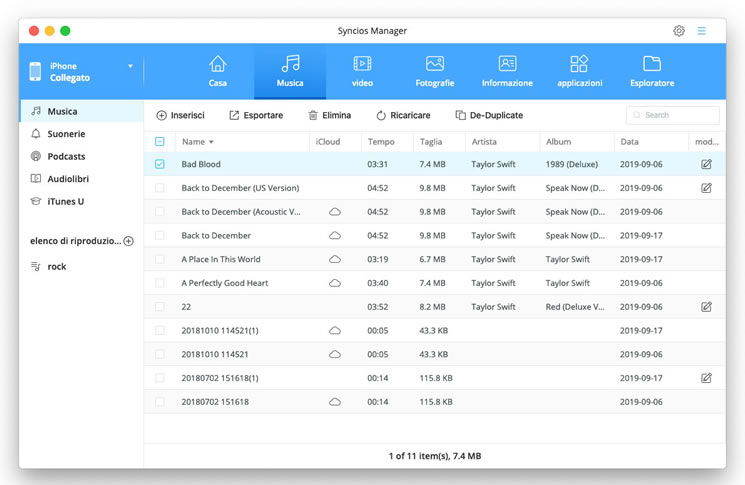Click the iPhone device icon
This screenshot has height=485, width=745.
35,72
